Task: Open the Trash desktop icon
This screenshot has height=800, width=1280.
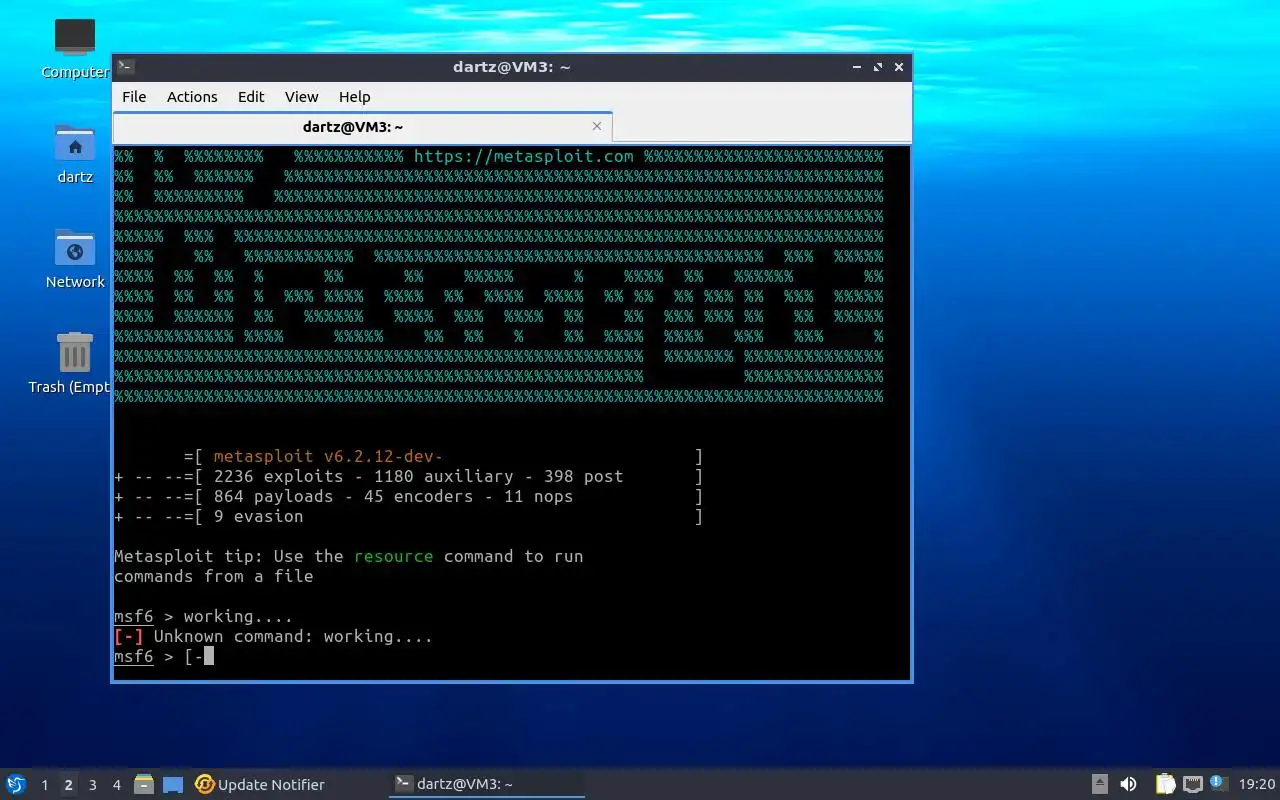Action: (75, 363)
